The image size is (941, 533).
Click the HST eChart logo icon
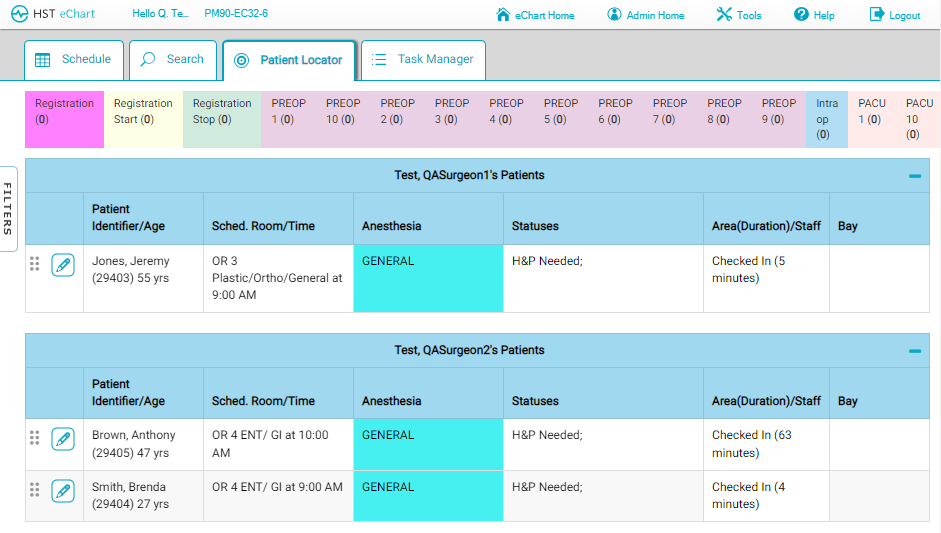[x=19, y=15]
